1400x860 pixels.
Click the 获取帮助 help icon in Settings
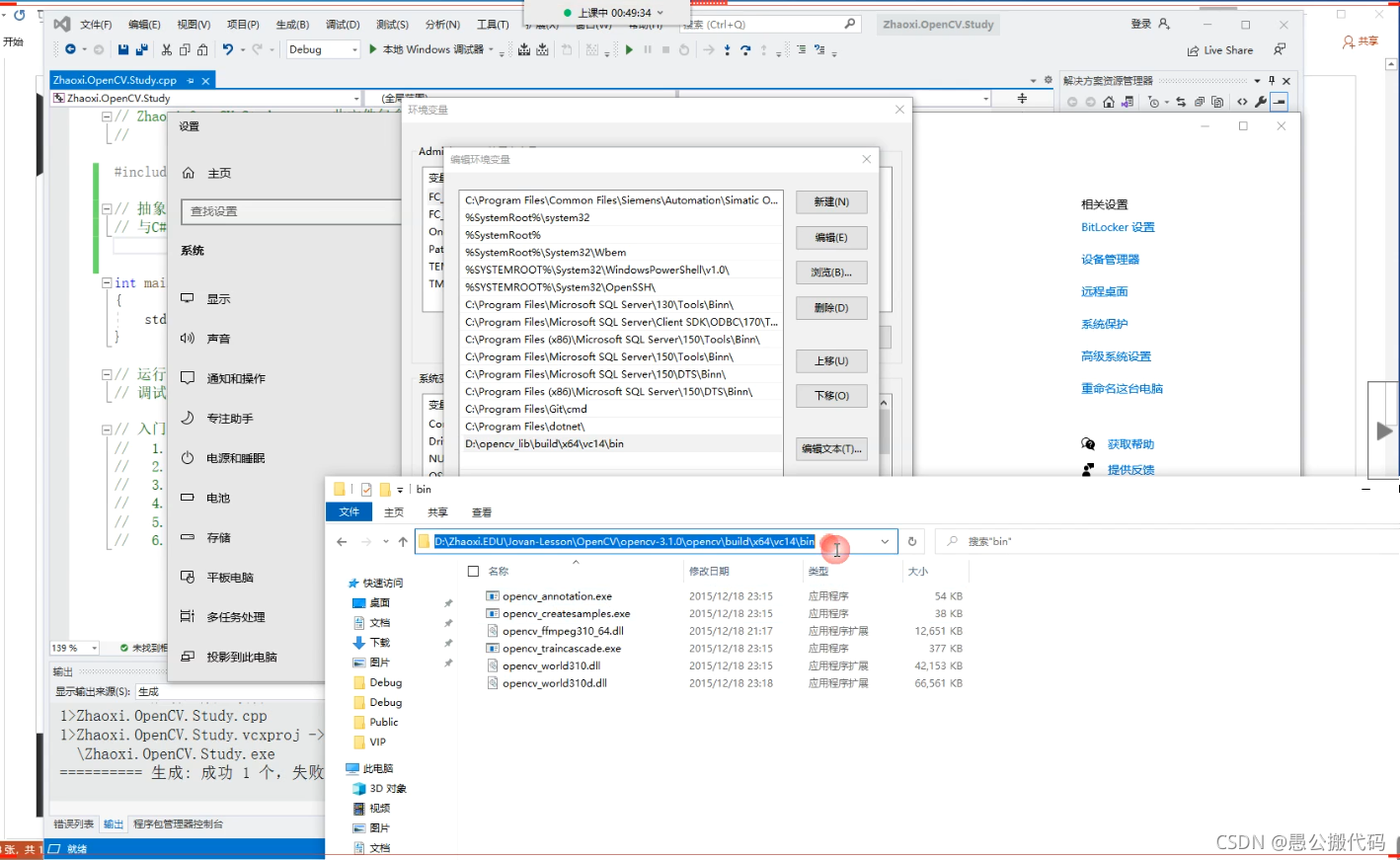[x=1088, y=444]
